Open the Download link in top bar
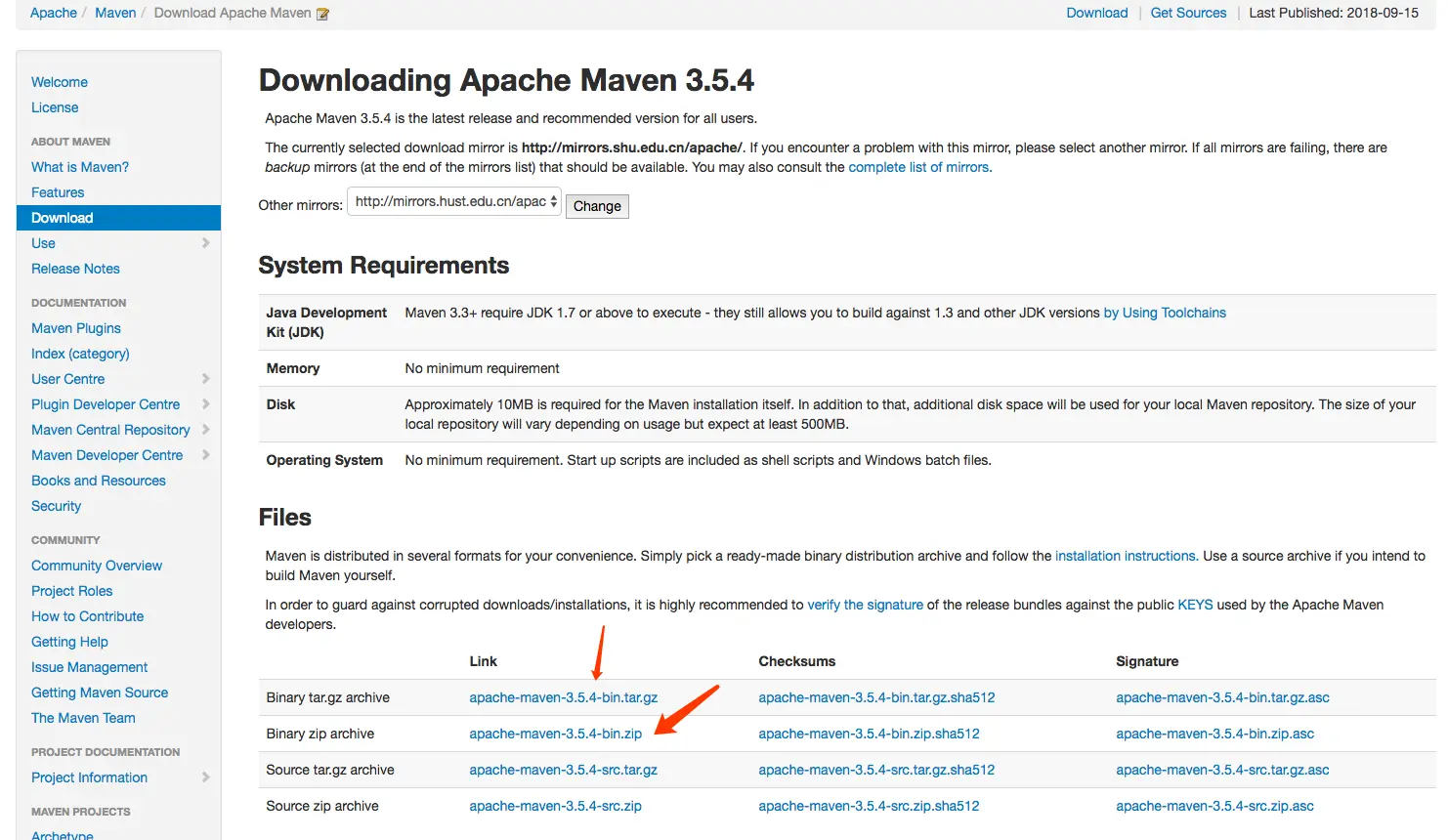The height and width of the screenshot is (840, 1448). 1097,13
